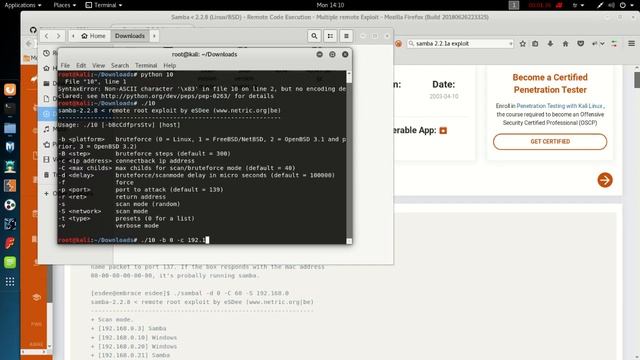The image size is (640, 360).
Task: Click the Firefox search input field
Action: (460, 44)
